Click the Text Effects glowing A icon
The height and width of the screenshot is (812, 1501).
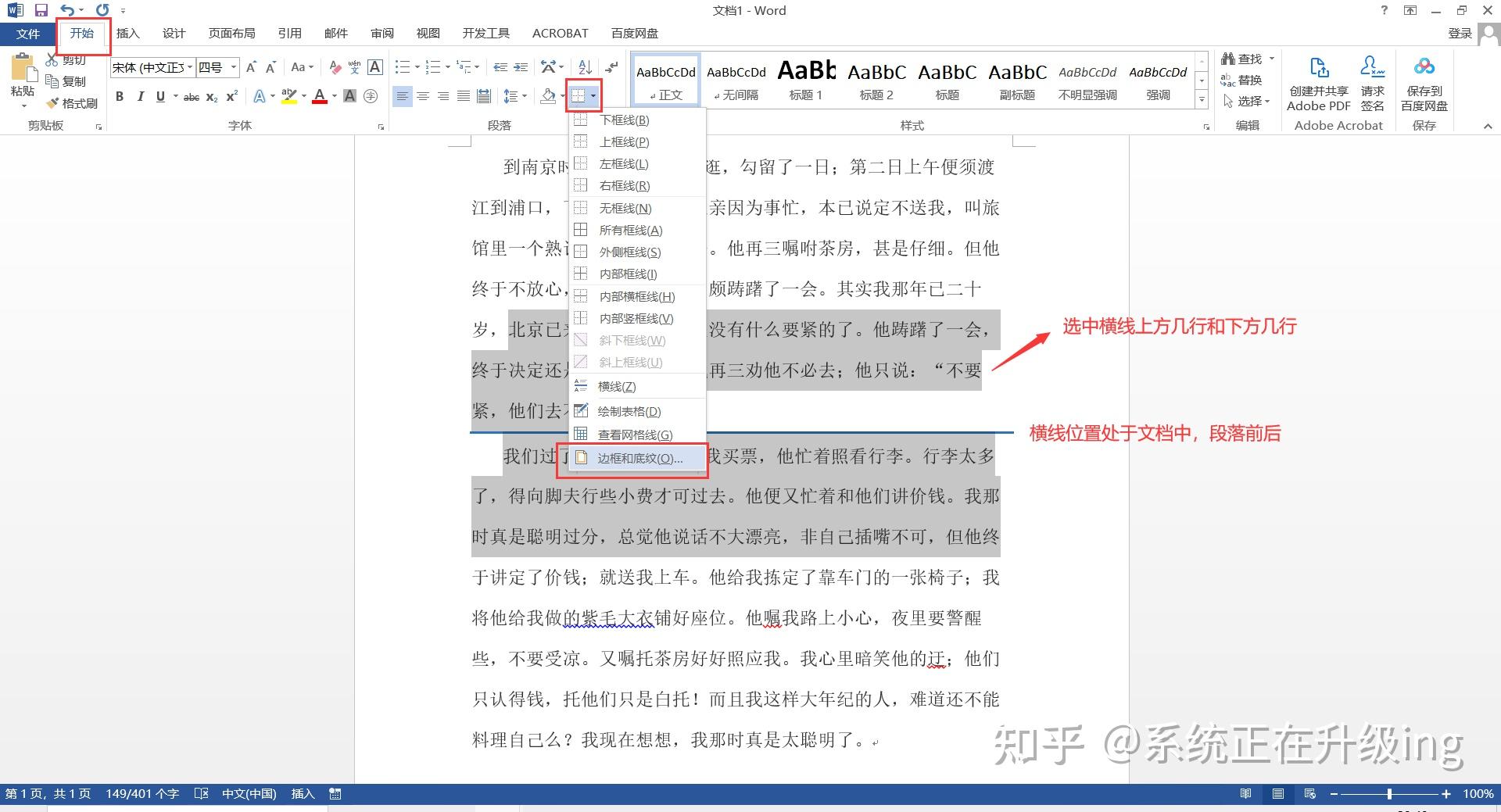260,96
